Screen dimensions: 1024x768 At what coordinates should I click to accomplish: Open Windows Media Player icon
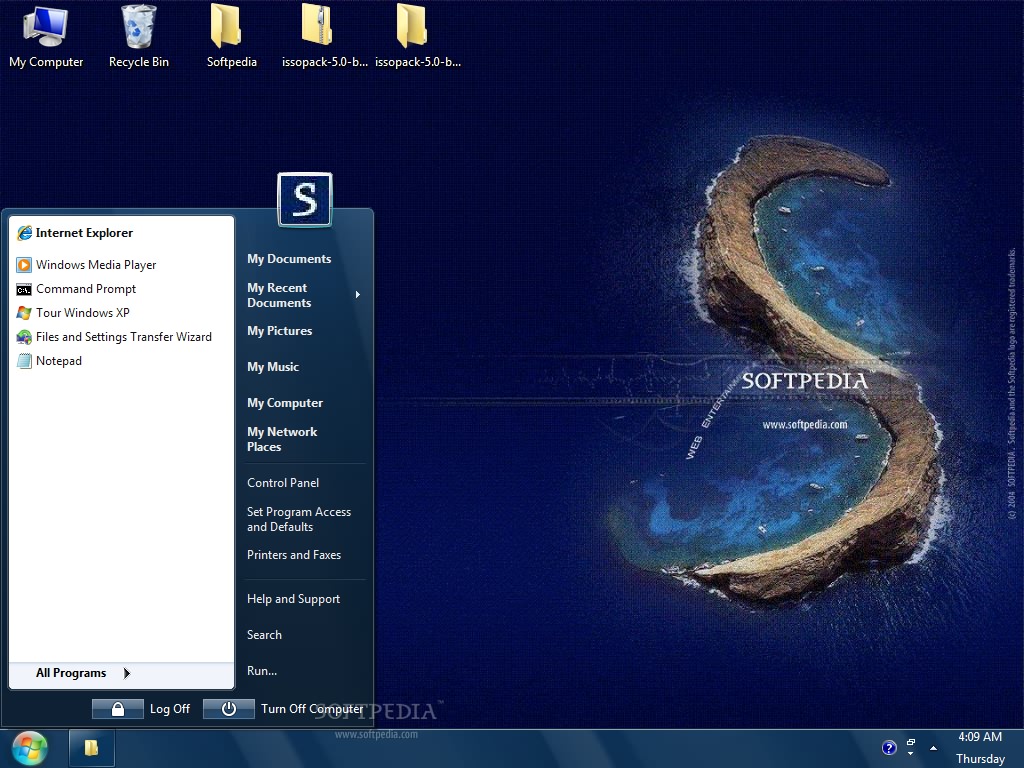pos(24,264)
